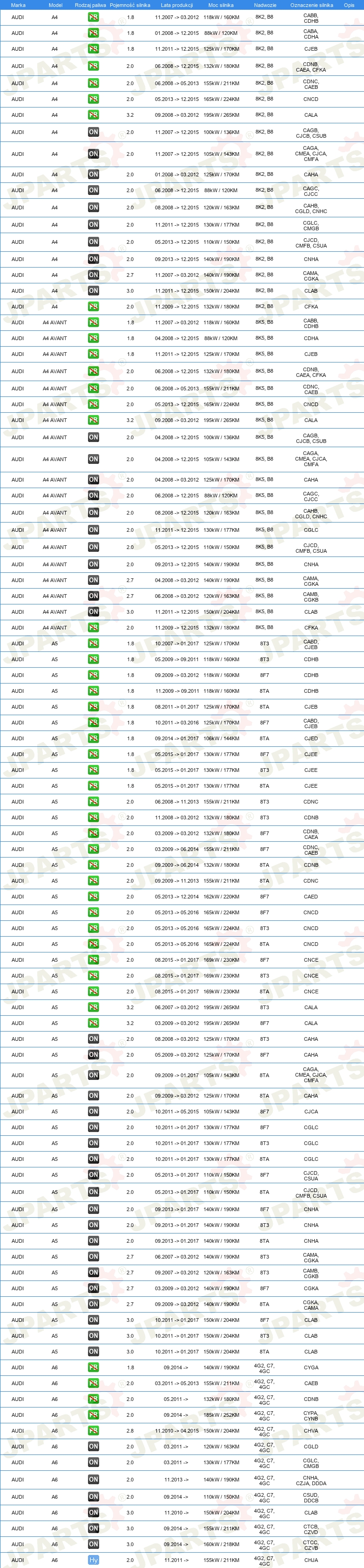Click the Pojemność silnika column header
This screenshot has width=364, height=1568.
point(130,5)
